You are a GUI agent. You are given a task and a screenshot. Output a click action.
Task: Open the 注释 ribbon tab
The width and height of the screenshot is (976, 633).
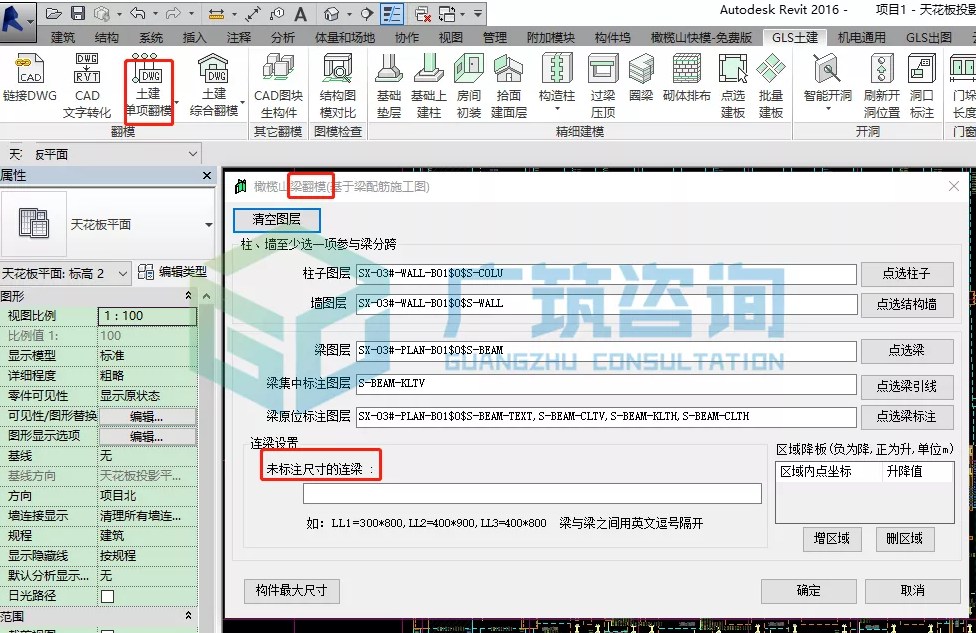[x=238, y=38]
